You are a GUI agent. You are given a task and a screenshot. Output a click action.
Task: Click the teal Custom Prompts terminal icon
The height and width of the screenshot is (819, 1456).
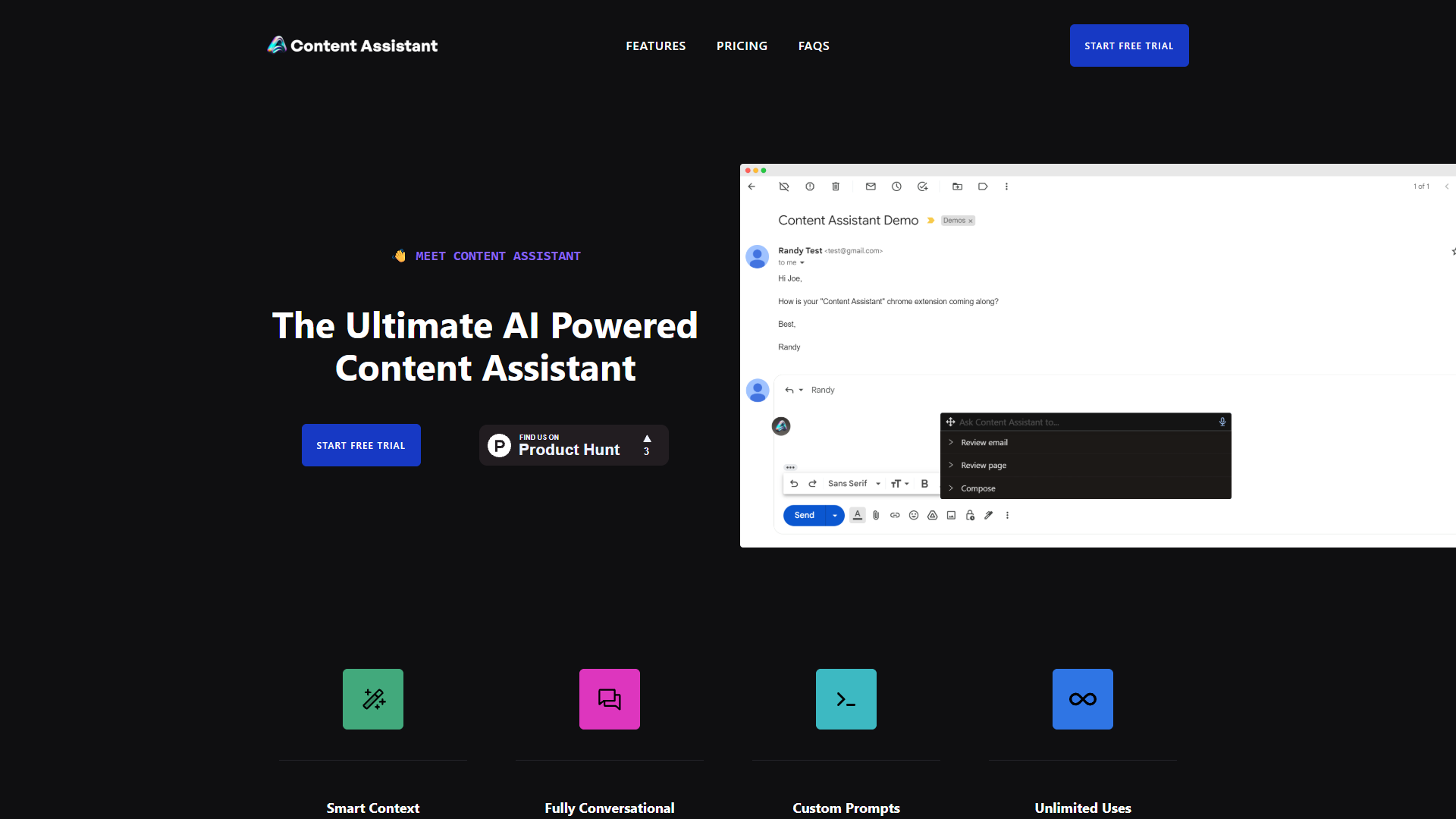point(846,699)
